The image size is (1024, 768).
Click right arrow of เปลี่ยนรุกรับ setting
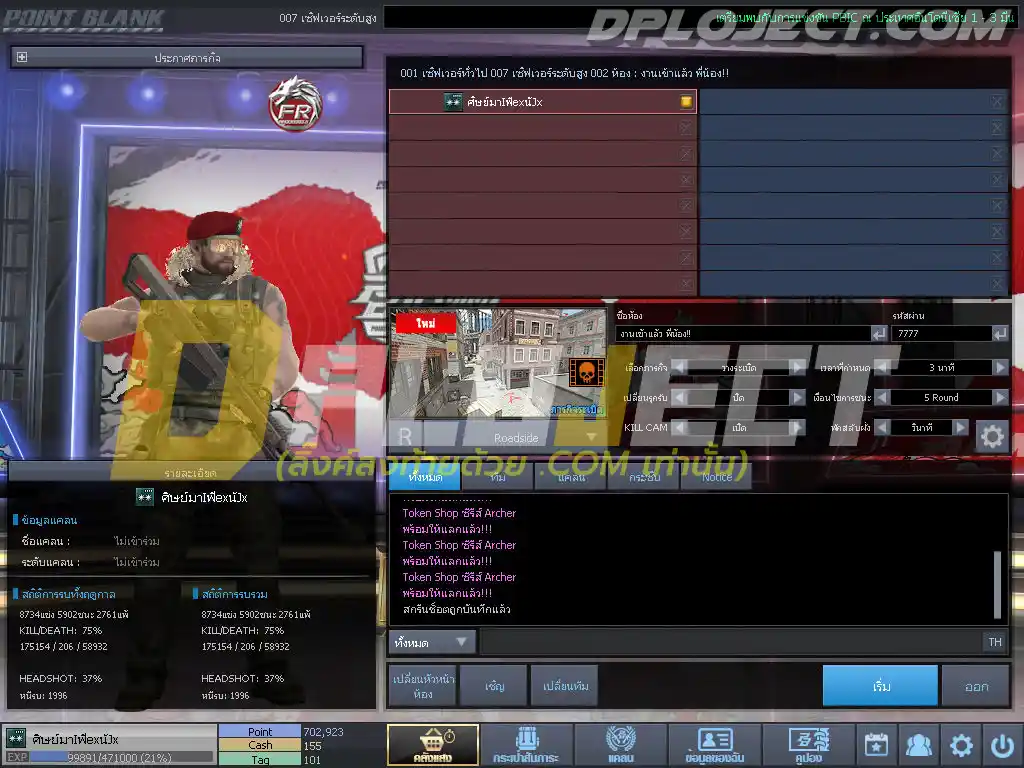[797, 397]
